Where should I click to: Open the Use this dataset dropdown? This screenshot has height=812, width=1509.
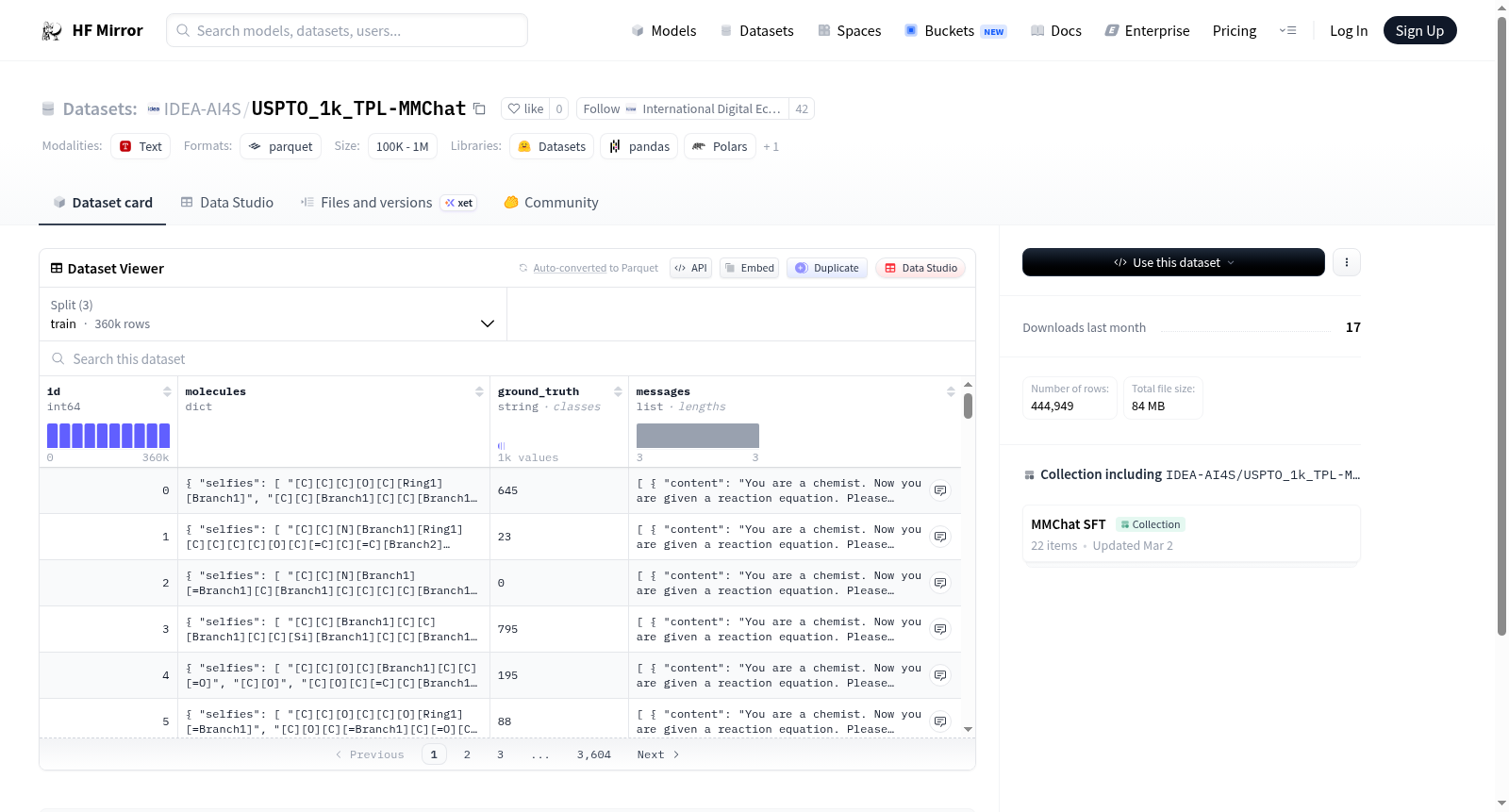(1173, 262)
